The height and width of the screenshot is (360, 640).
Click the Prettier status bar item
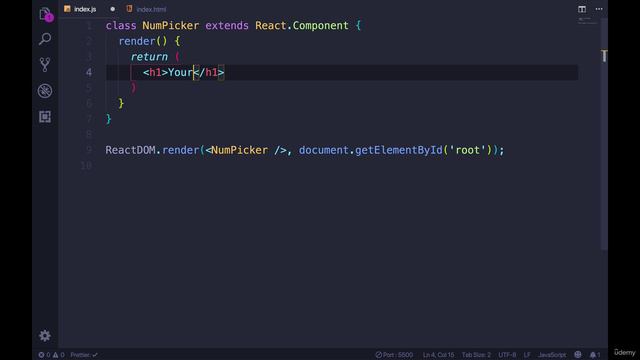click(84, 355)
